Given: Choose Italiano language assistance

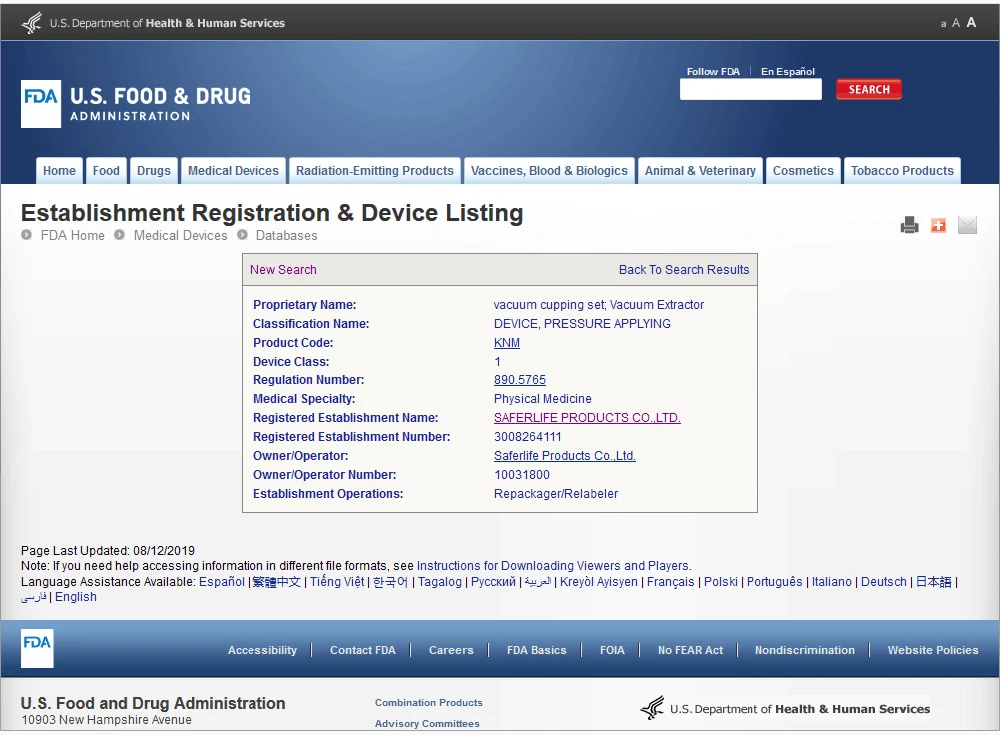Looking at the screenshot, I should (831, 582).
